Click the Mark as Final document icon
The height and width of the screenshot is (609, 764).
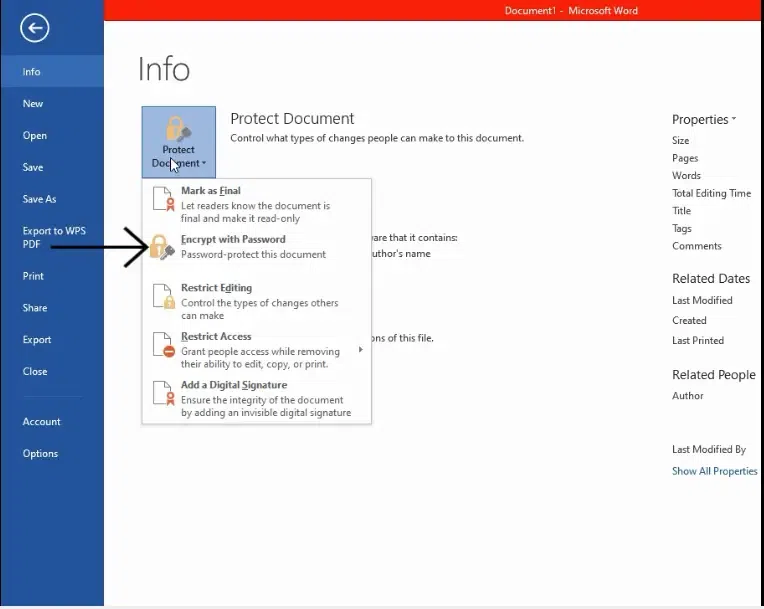coord(163,199)
